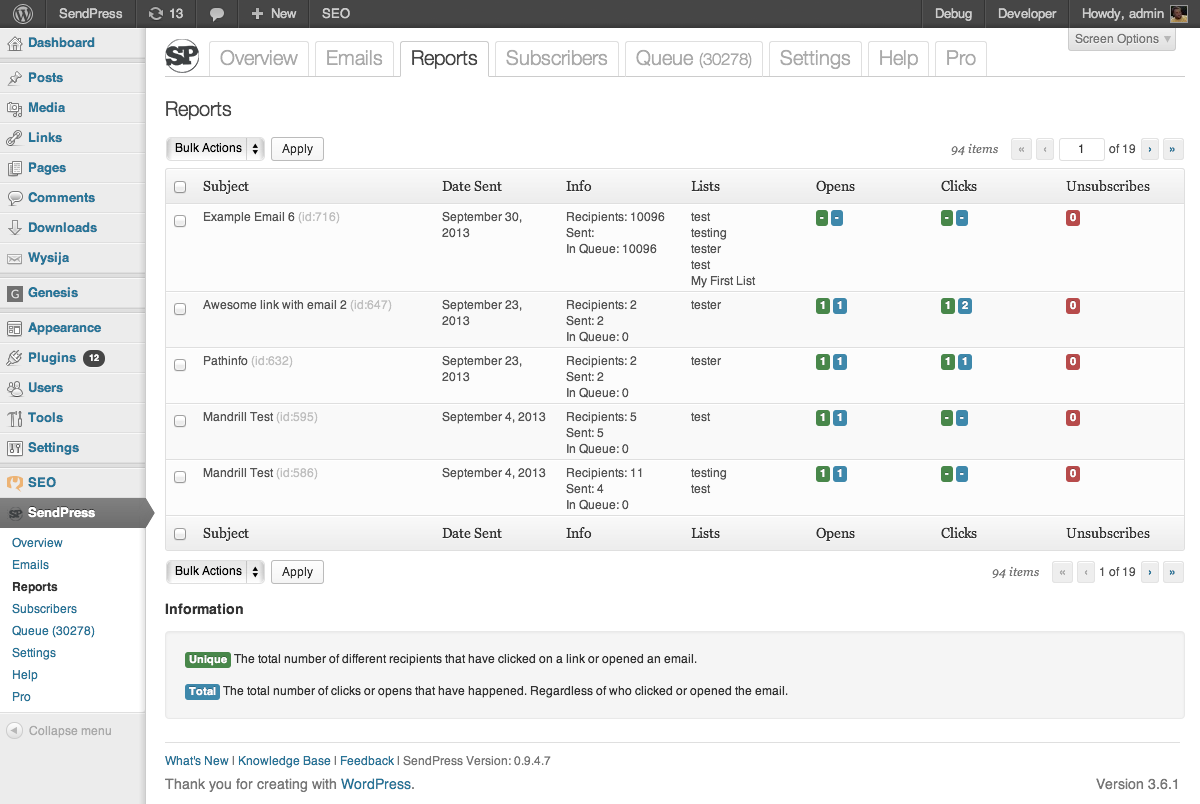This screenshot has width=1200, height=804.
Task: Expand the Screen Options panel
Action: pos(1122,39)
